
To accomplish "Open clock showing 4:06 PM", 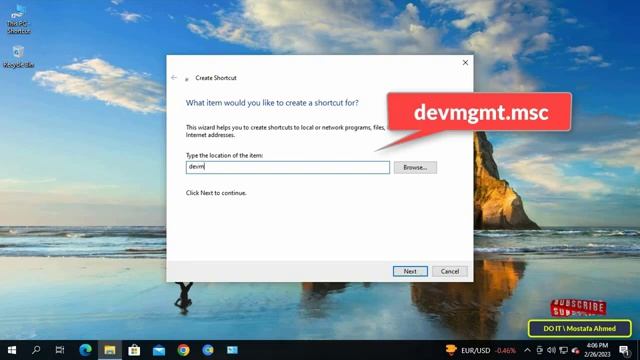I will coord(597,350).
